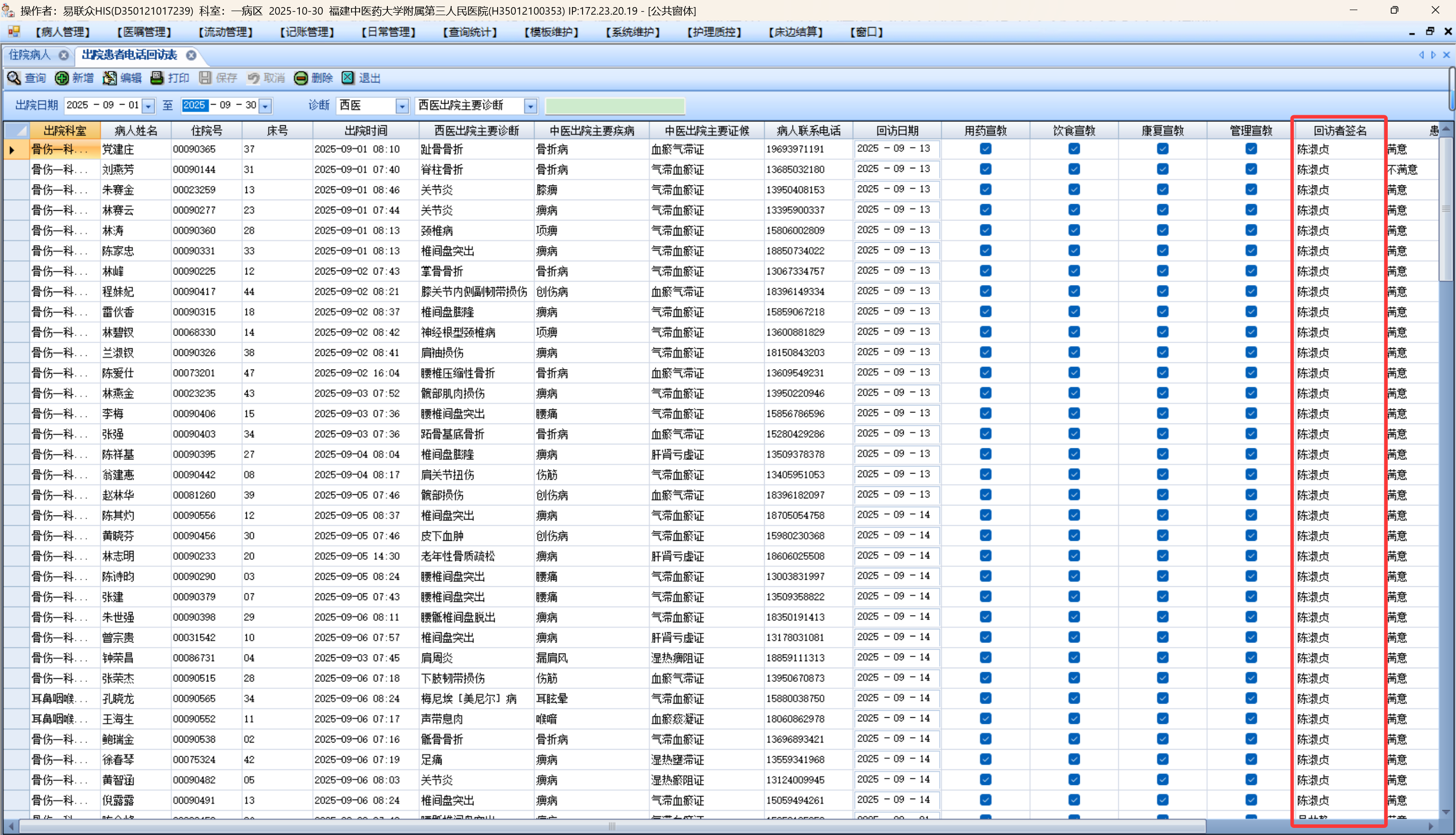Open the discharge start date dropdown
1456x835 pixels.
tap(149, 106)
